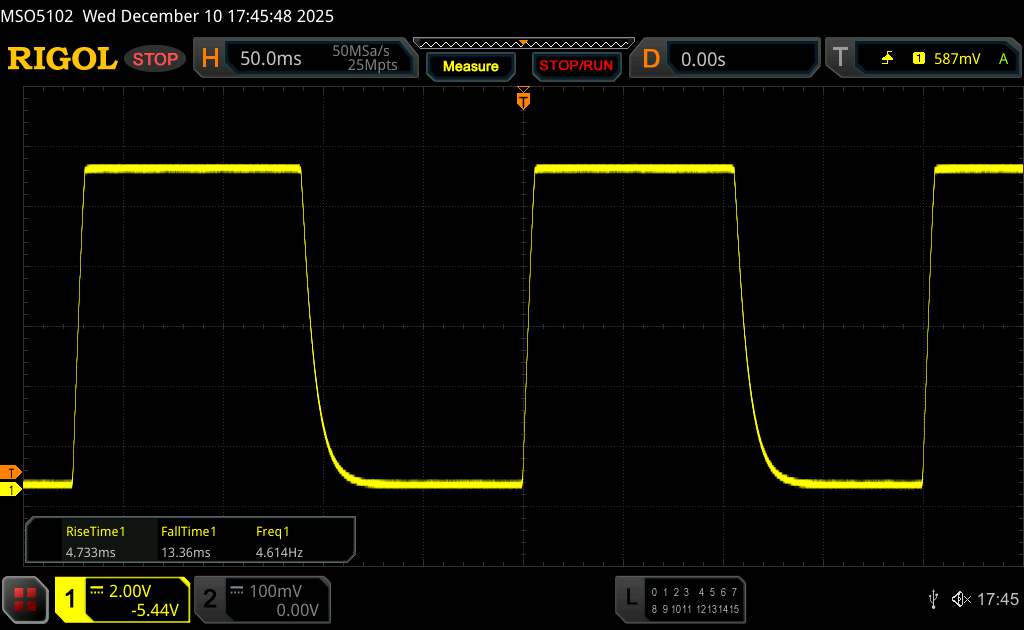Open the 50.0ms horizontal timebase setting
1024x630 pixels.
click(271, 59)
